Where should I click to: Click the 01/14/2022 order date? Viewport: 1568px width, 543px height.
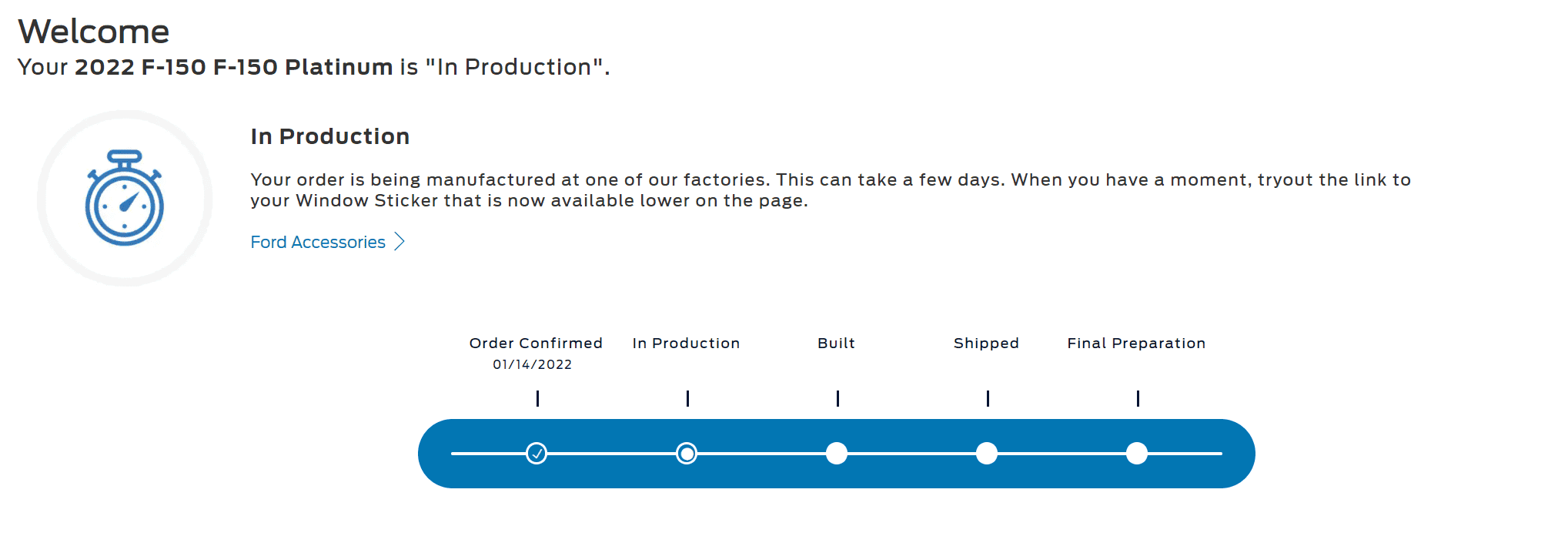533,364
